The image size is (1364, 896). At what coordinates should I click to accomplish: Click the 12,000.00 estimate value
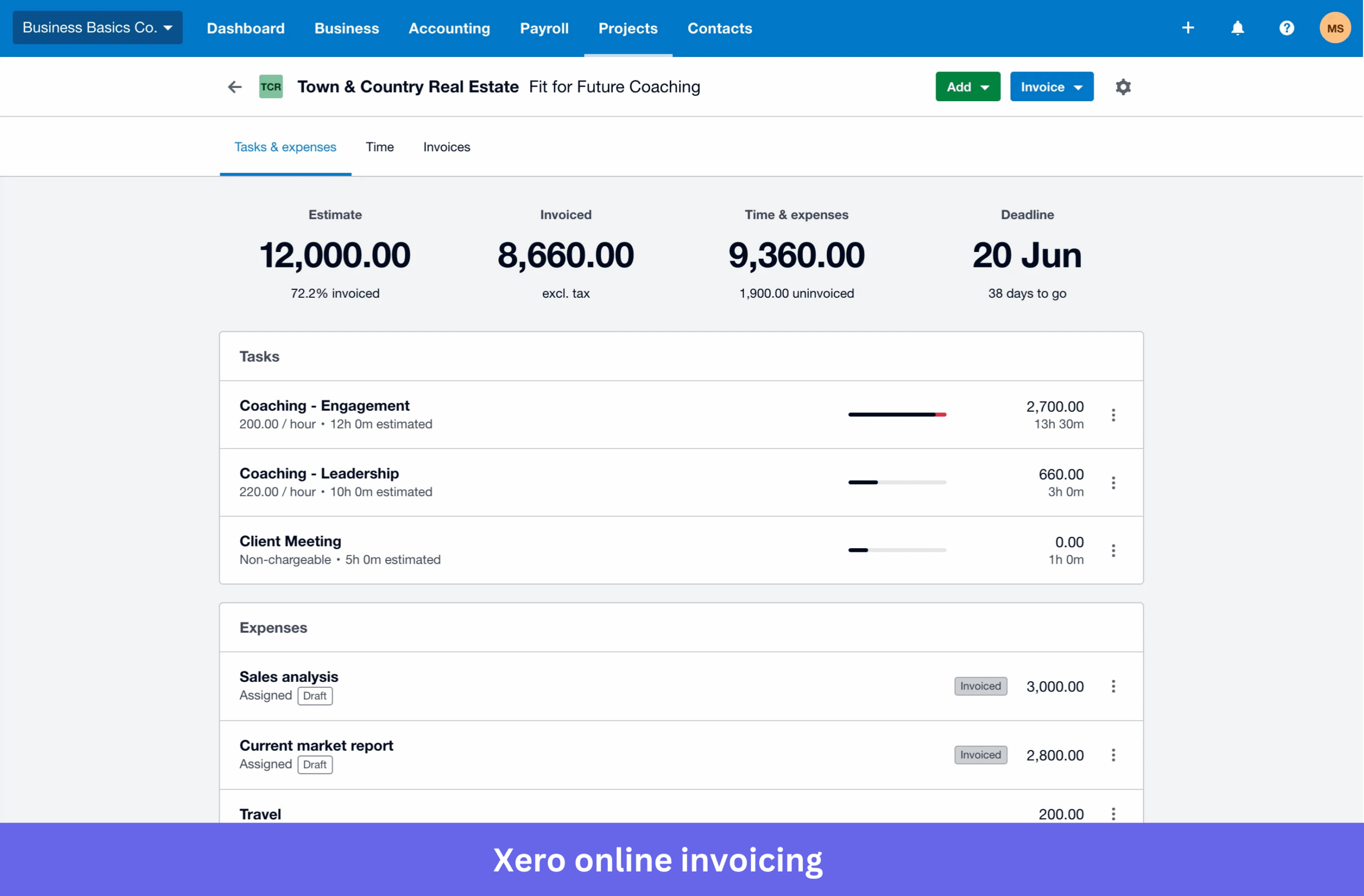tap(335, 255)
